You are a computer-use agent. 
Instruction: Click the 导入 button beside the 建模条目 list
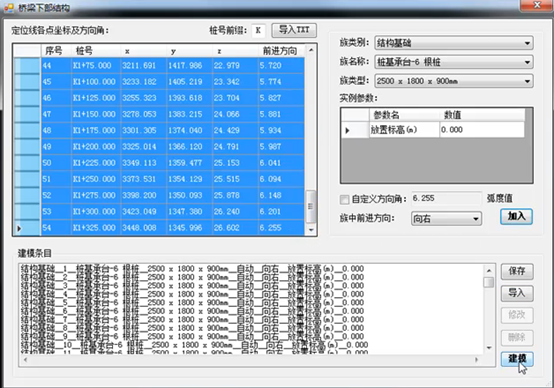tap(517, 293)
